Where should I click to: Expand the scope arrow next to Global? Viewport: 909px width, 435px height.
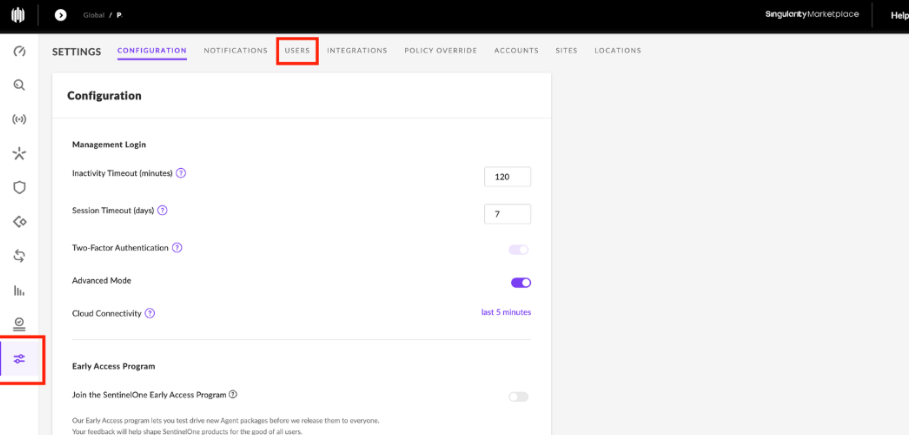pos(60,15)
